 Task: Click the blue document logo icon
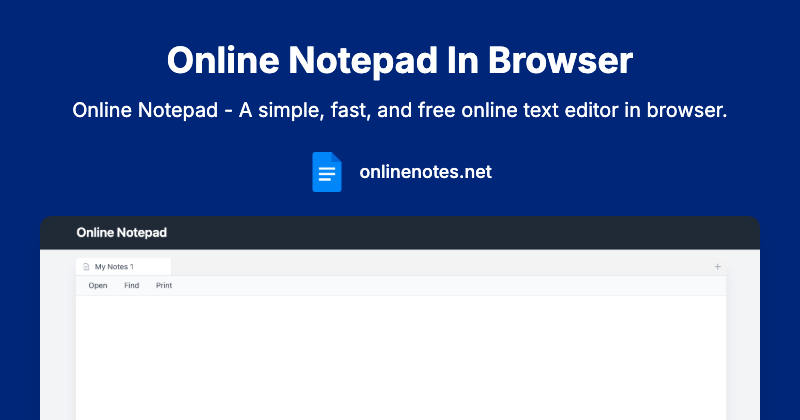[326, 172]
